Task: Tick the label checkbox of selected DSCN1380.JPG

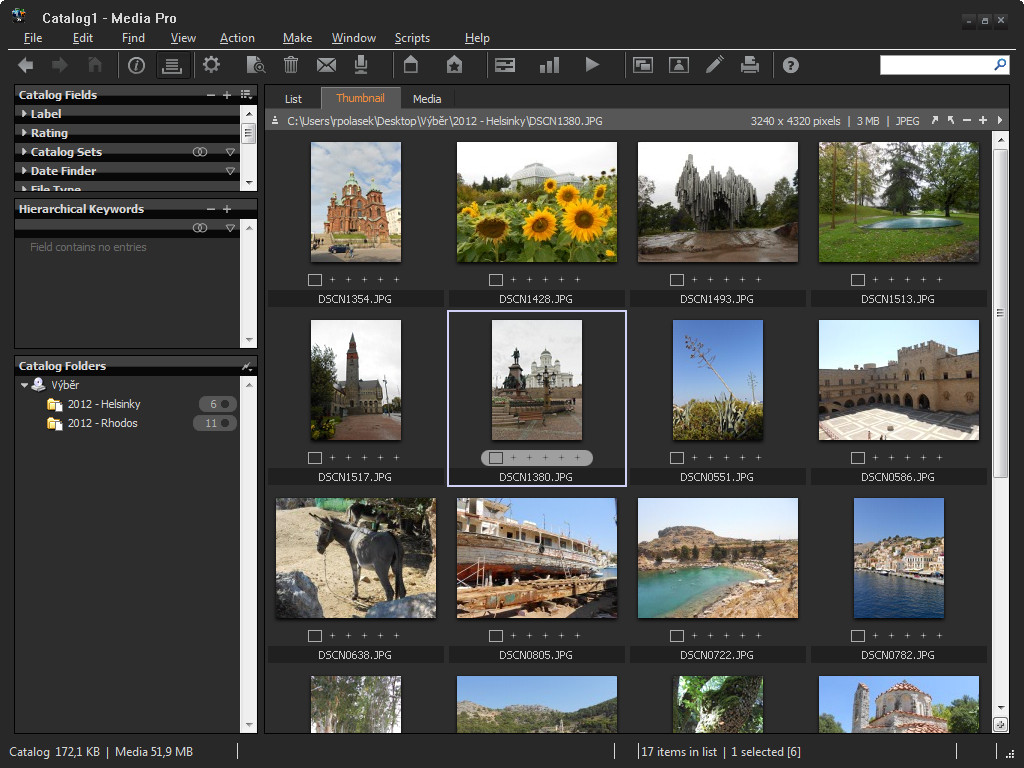Action: (496, 458)
